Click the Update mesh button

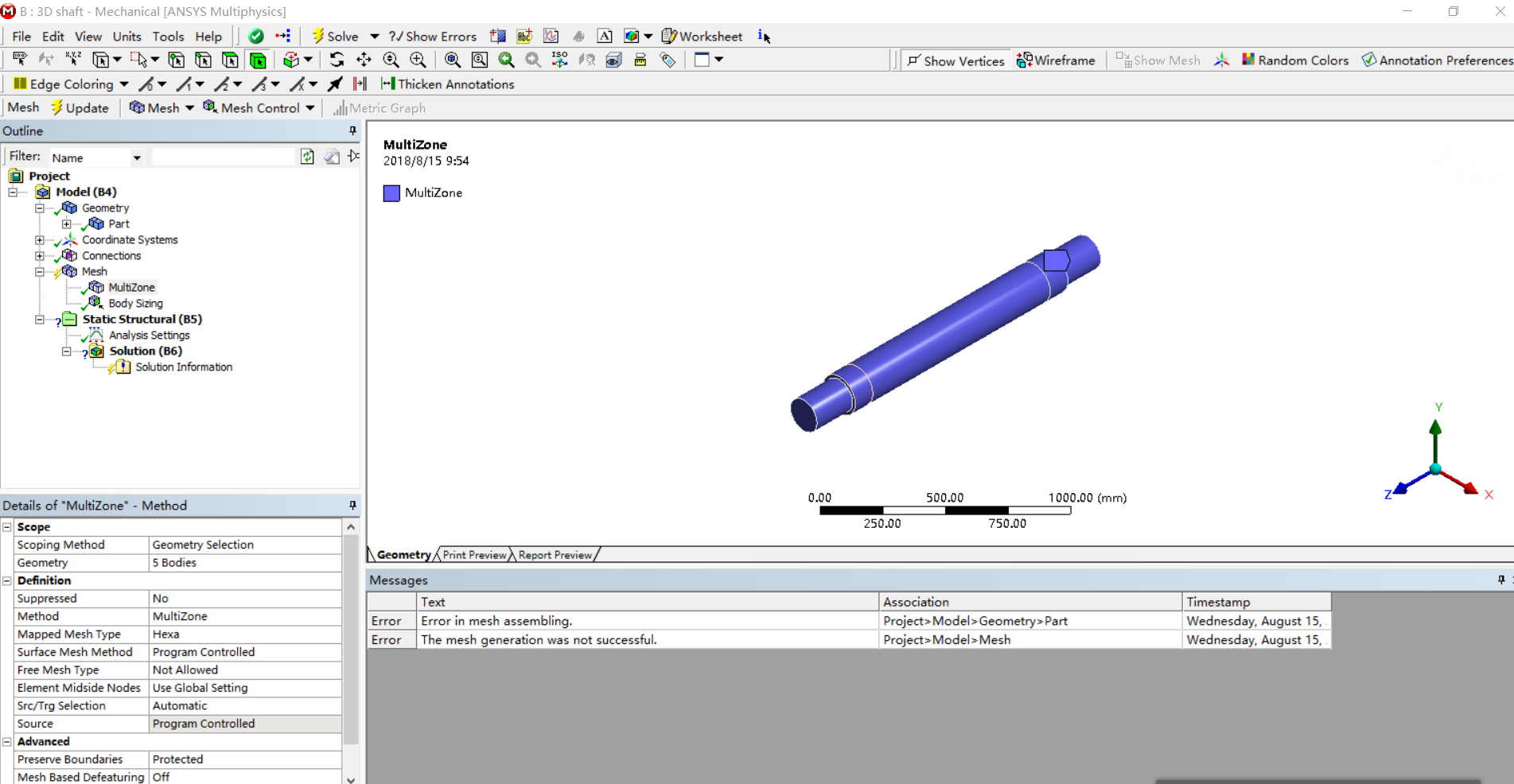80,108
